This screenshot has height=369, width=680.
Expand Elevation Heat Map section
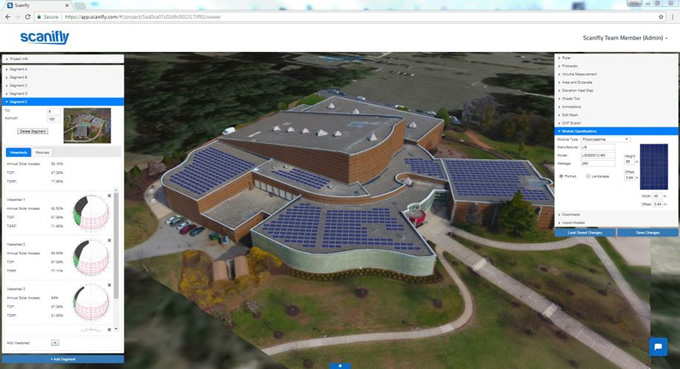tap(616, 91)
